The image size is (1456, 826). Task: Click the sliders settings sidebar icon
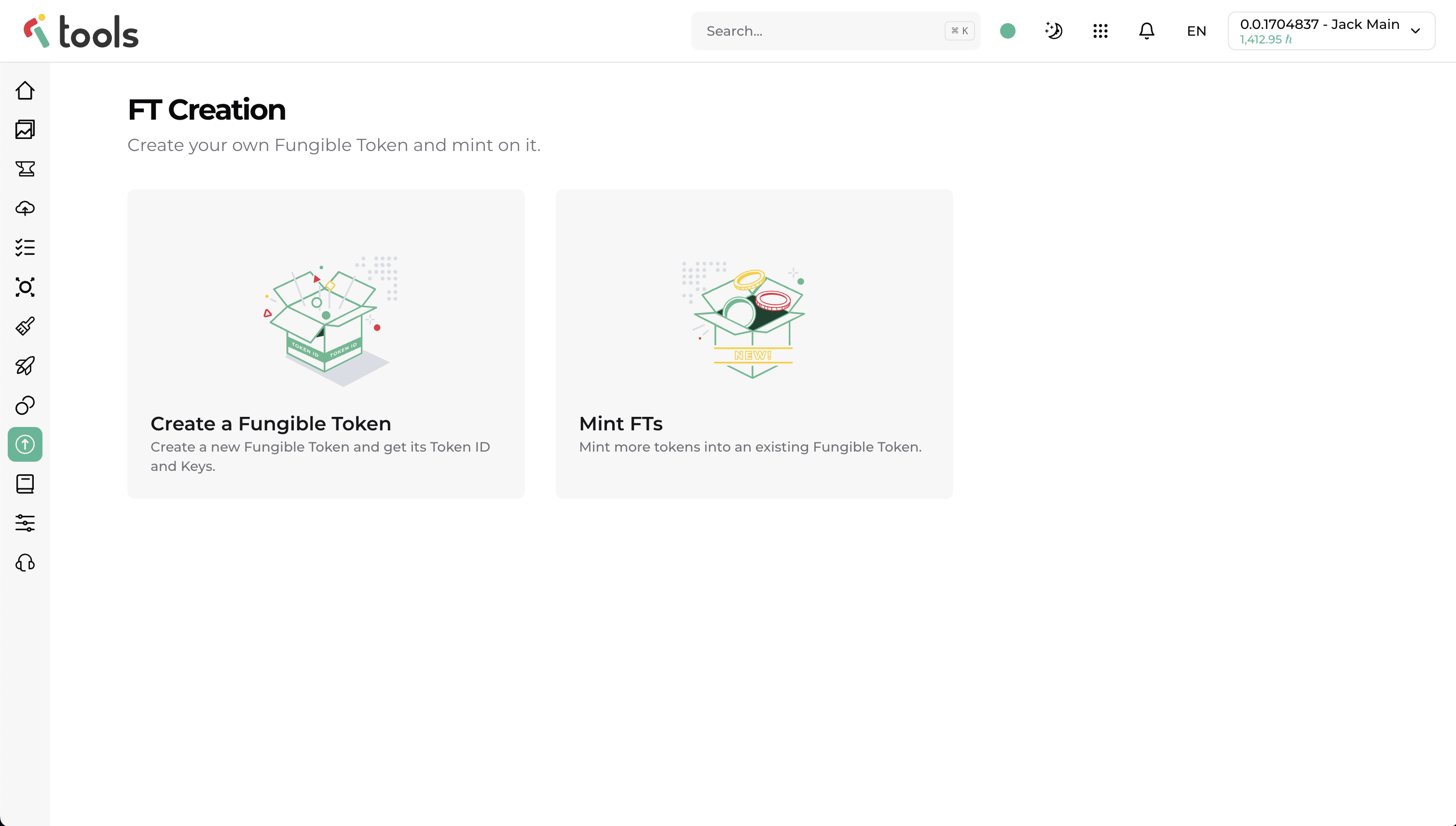[x=25, y=523]
